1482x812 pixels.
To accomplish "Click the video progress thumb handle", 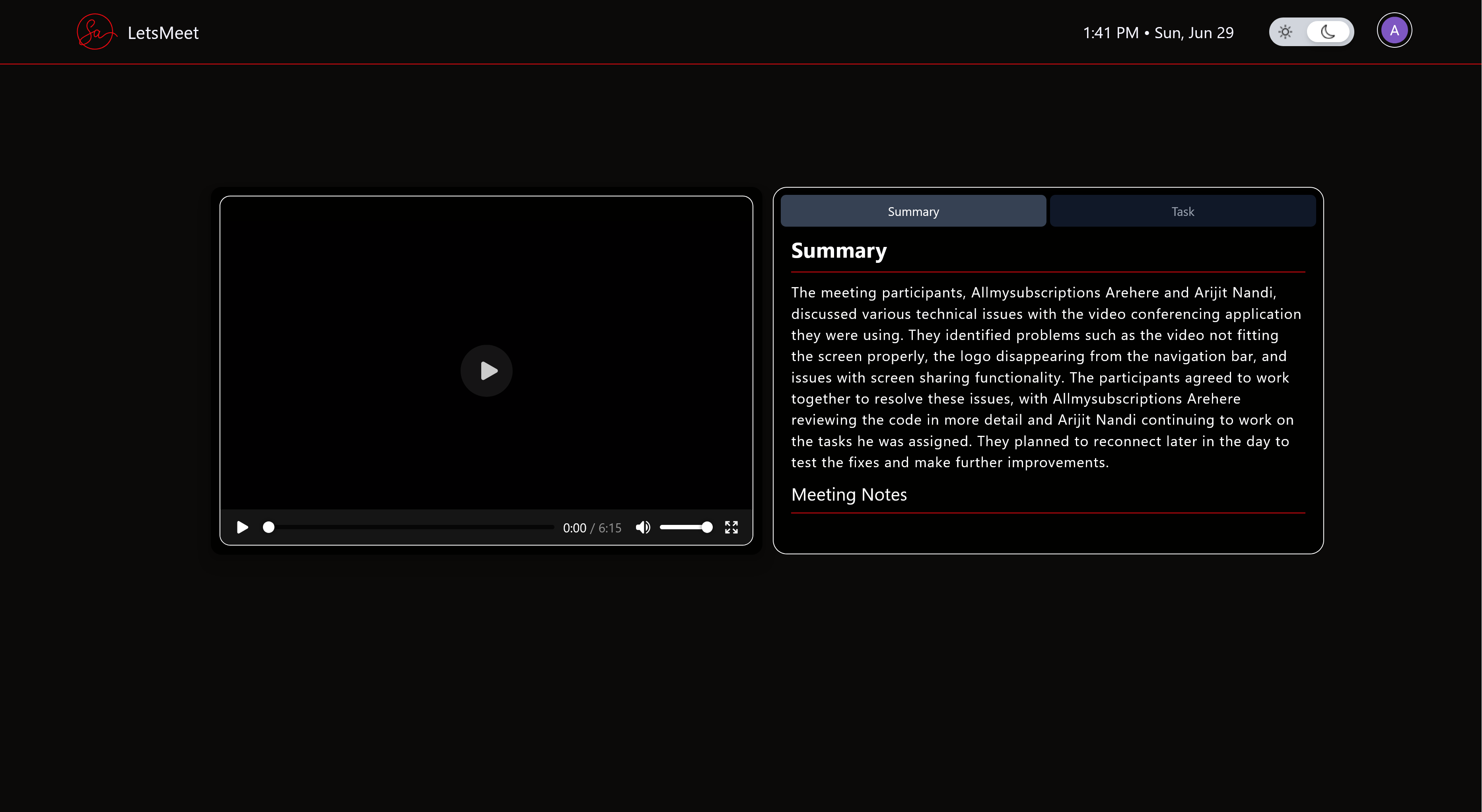I will (x=268, y=527).
